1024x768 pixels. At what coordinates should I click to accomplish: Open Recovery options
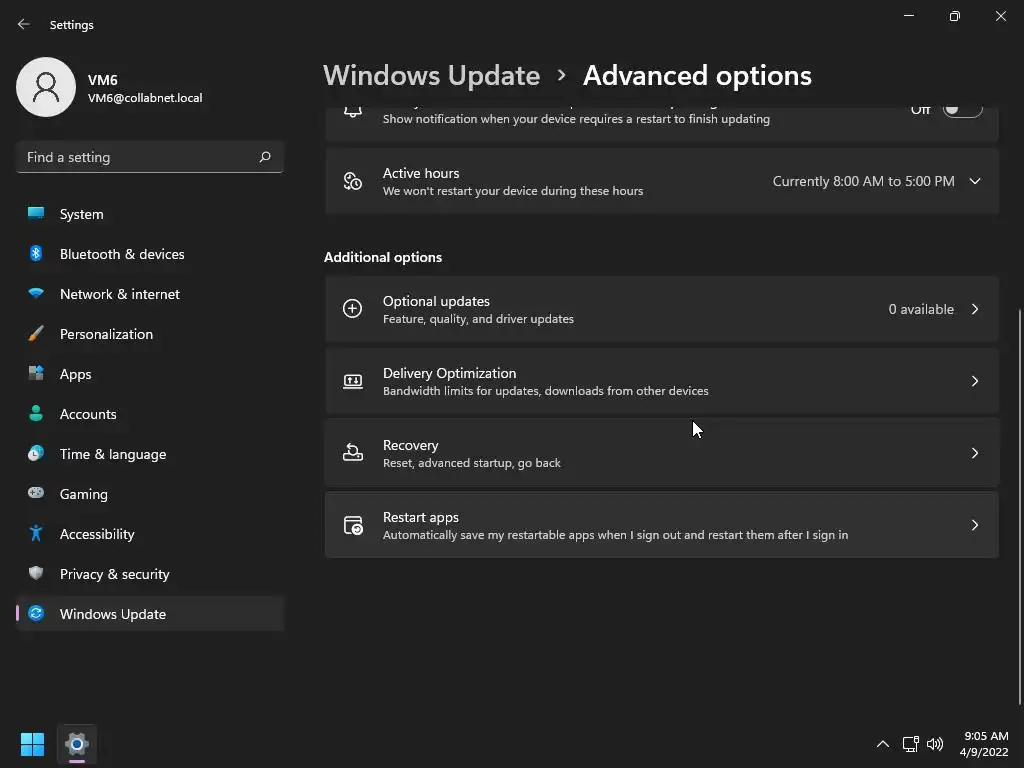[660, 453]
